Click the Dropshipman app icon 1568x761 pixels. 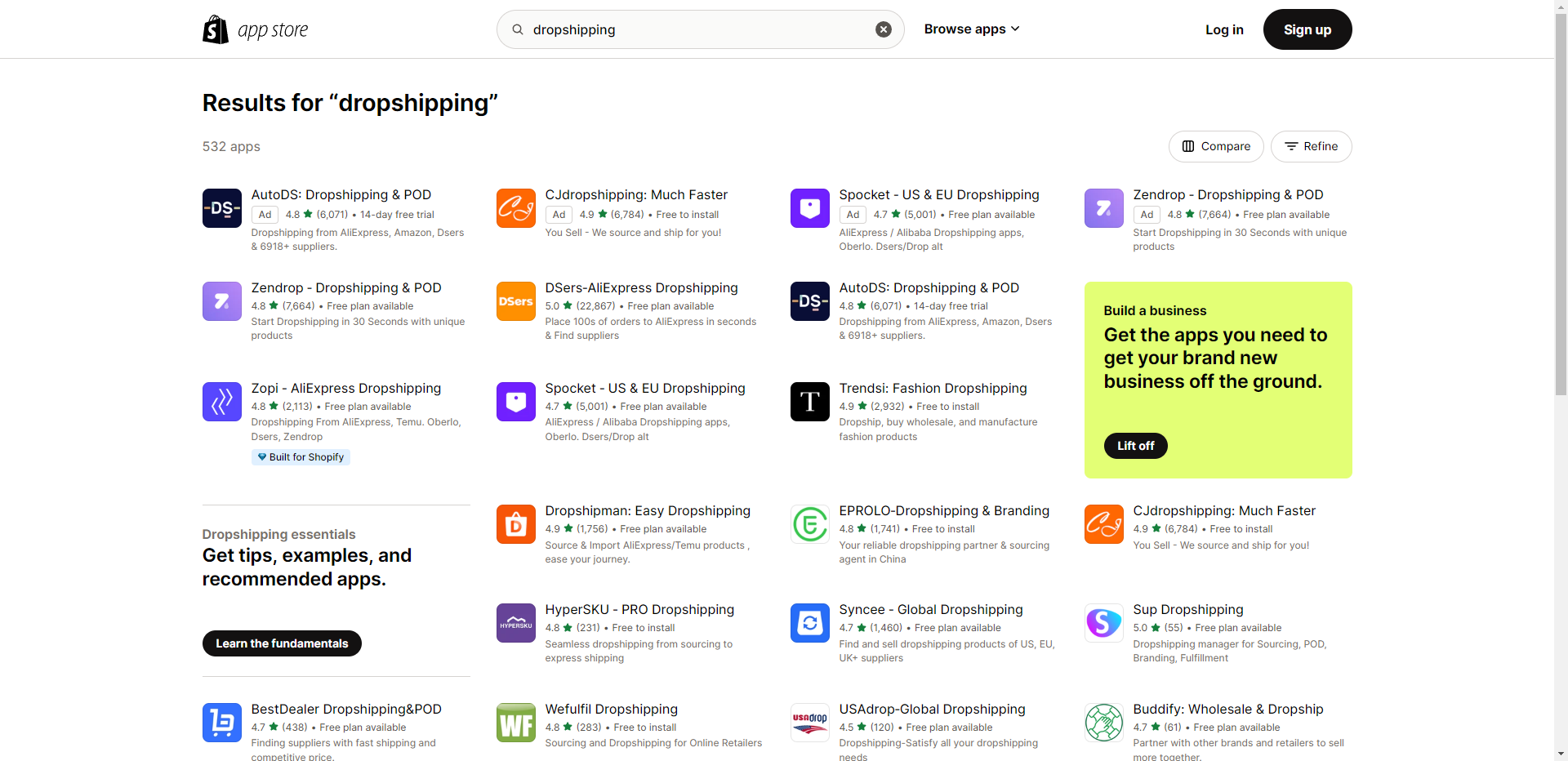point(516,524)
